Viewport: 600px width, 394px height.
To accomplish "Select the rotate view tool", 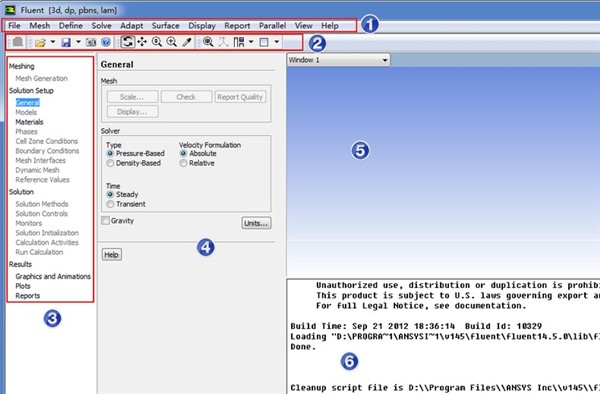I will tap(127, 42).
